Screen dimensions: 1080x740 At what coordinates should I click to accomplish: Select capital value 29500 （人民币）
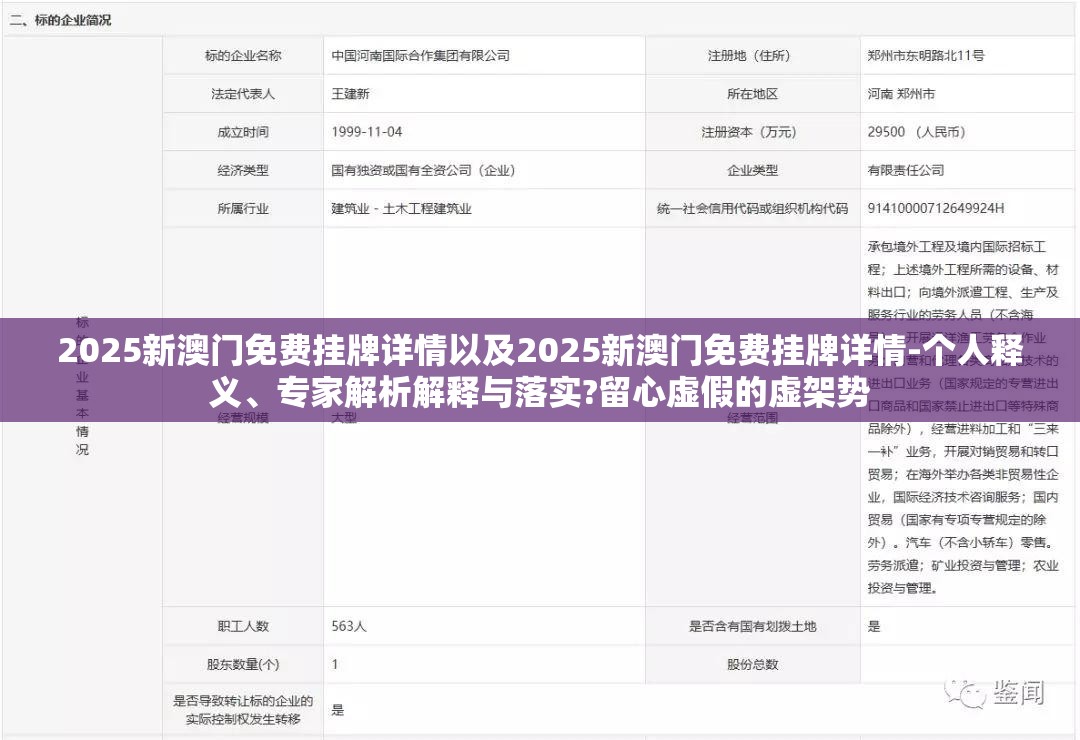pos(920,132)
